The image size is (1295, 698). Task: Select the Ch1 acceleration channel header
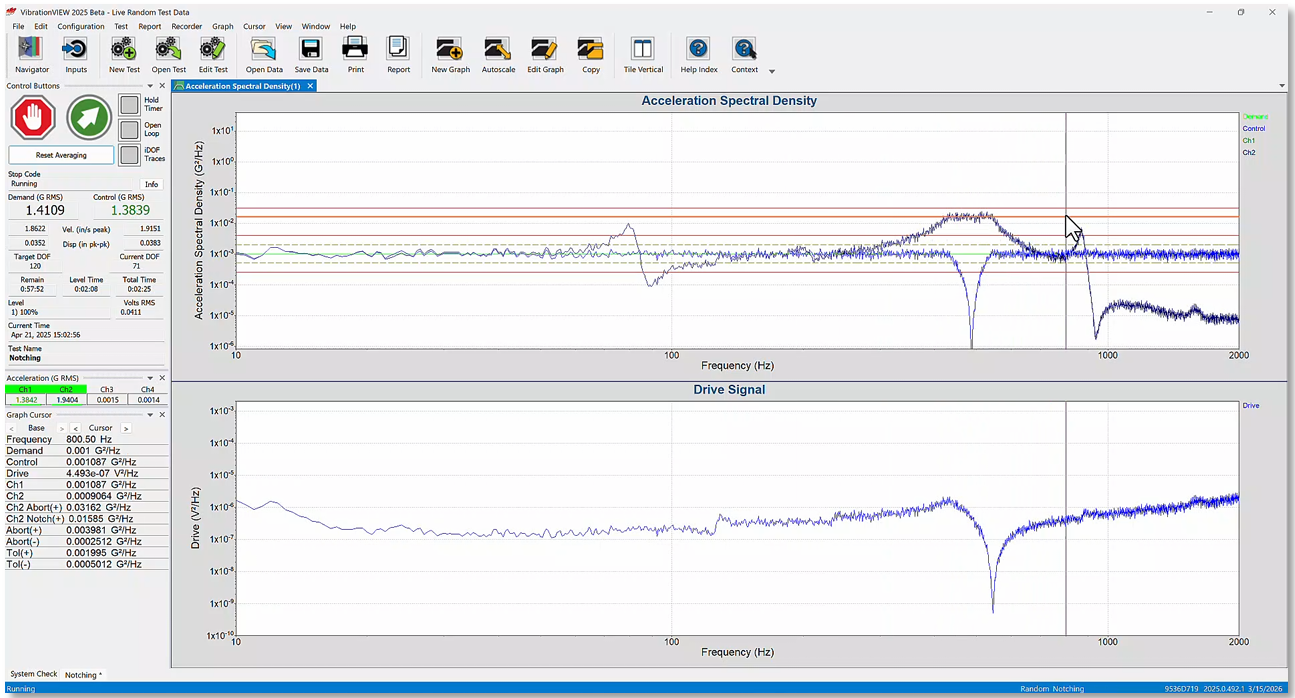[26, 389]
